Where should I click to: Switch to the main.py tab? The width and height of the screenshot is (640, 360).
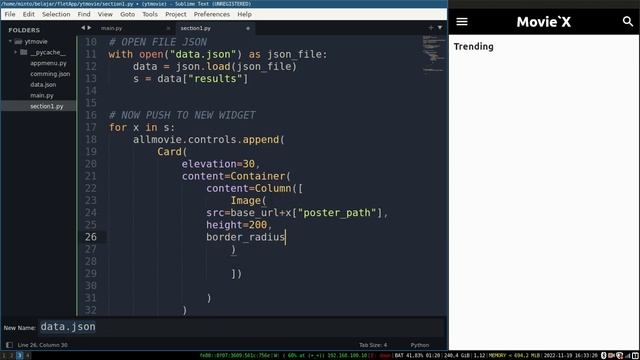click(134, 28)
